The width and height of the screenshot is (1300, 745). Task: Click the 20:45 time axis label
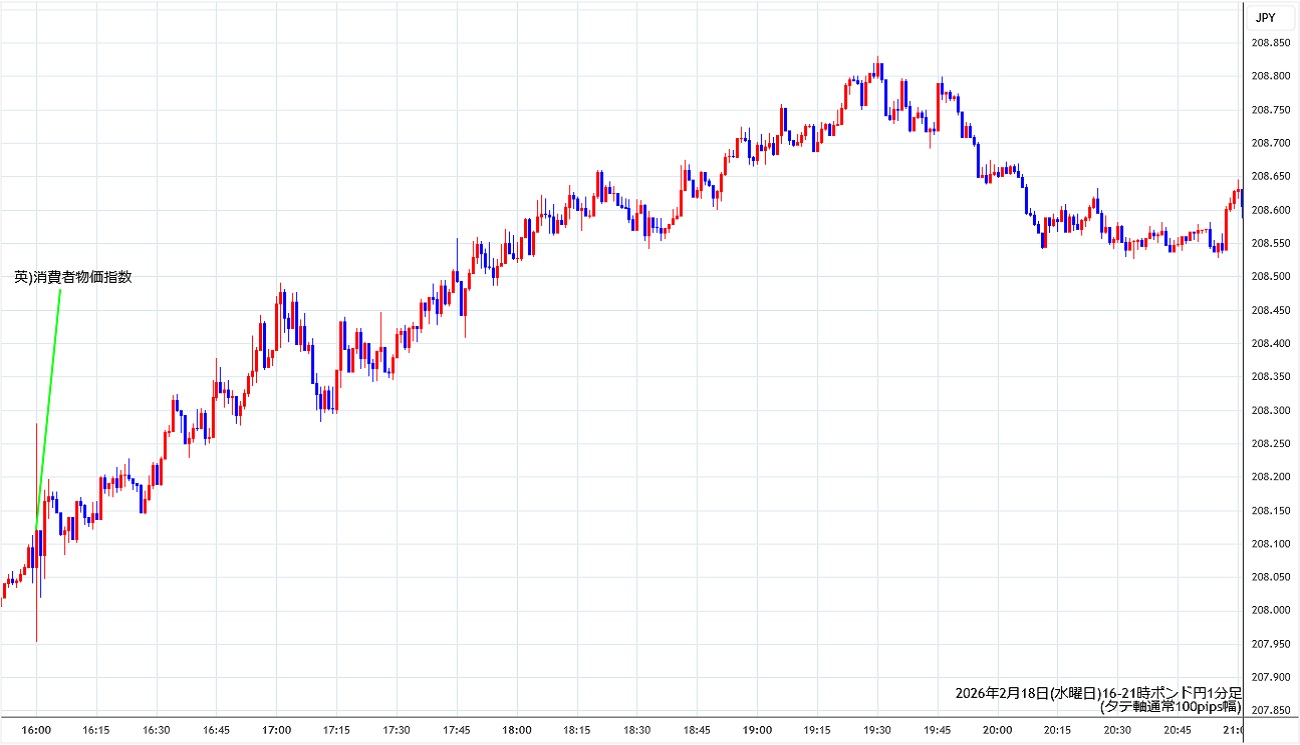(1179, 730)
